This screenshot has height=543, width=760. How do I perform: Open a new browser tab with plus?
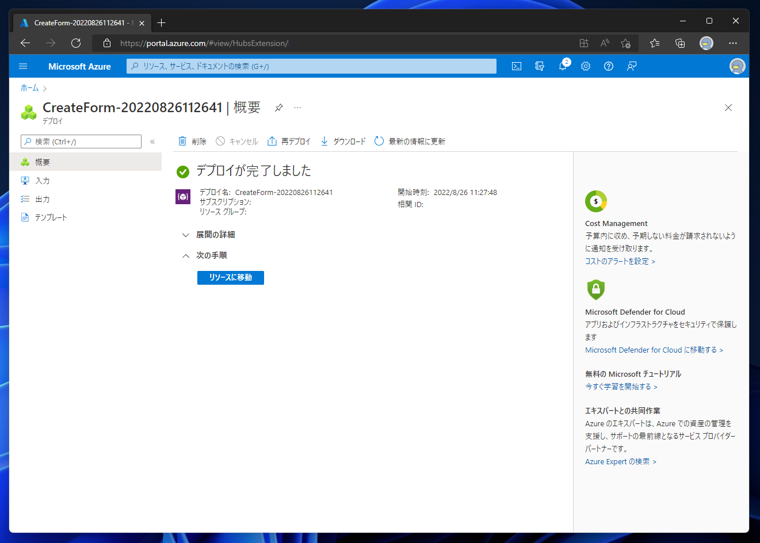point(161,22)
